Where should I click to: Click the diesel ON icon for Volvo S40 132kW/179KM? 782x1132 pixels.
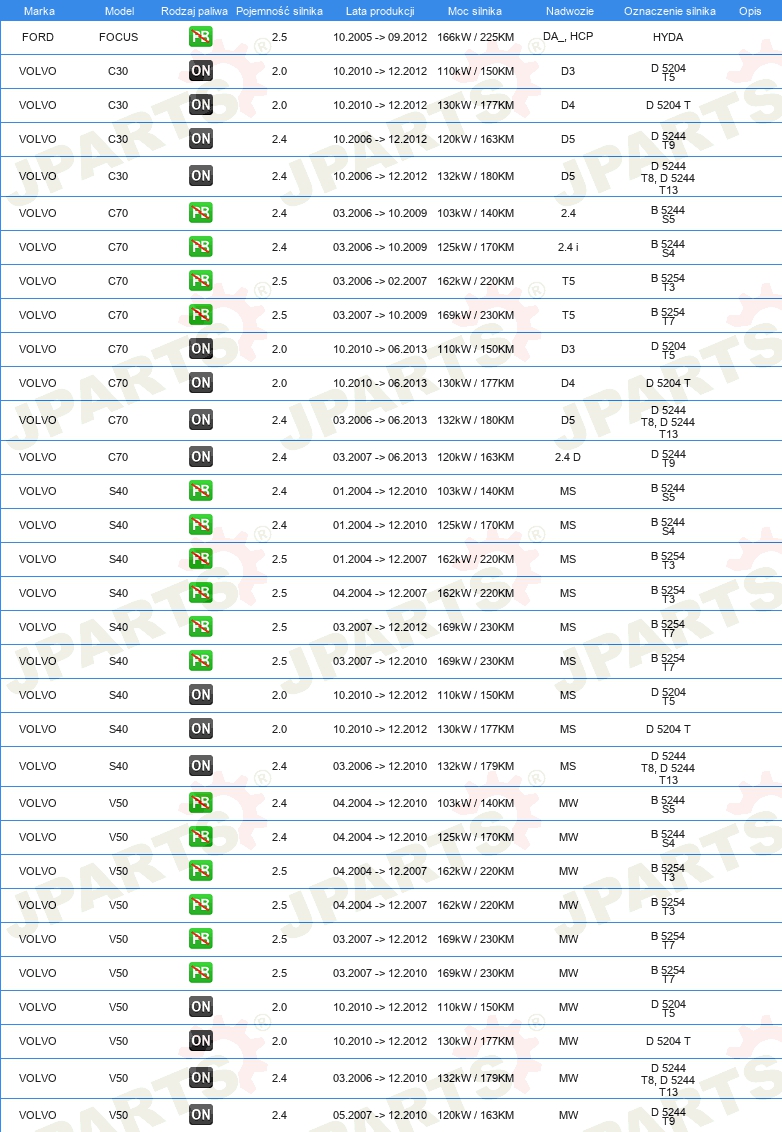(x=201, y=766)
